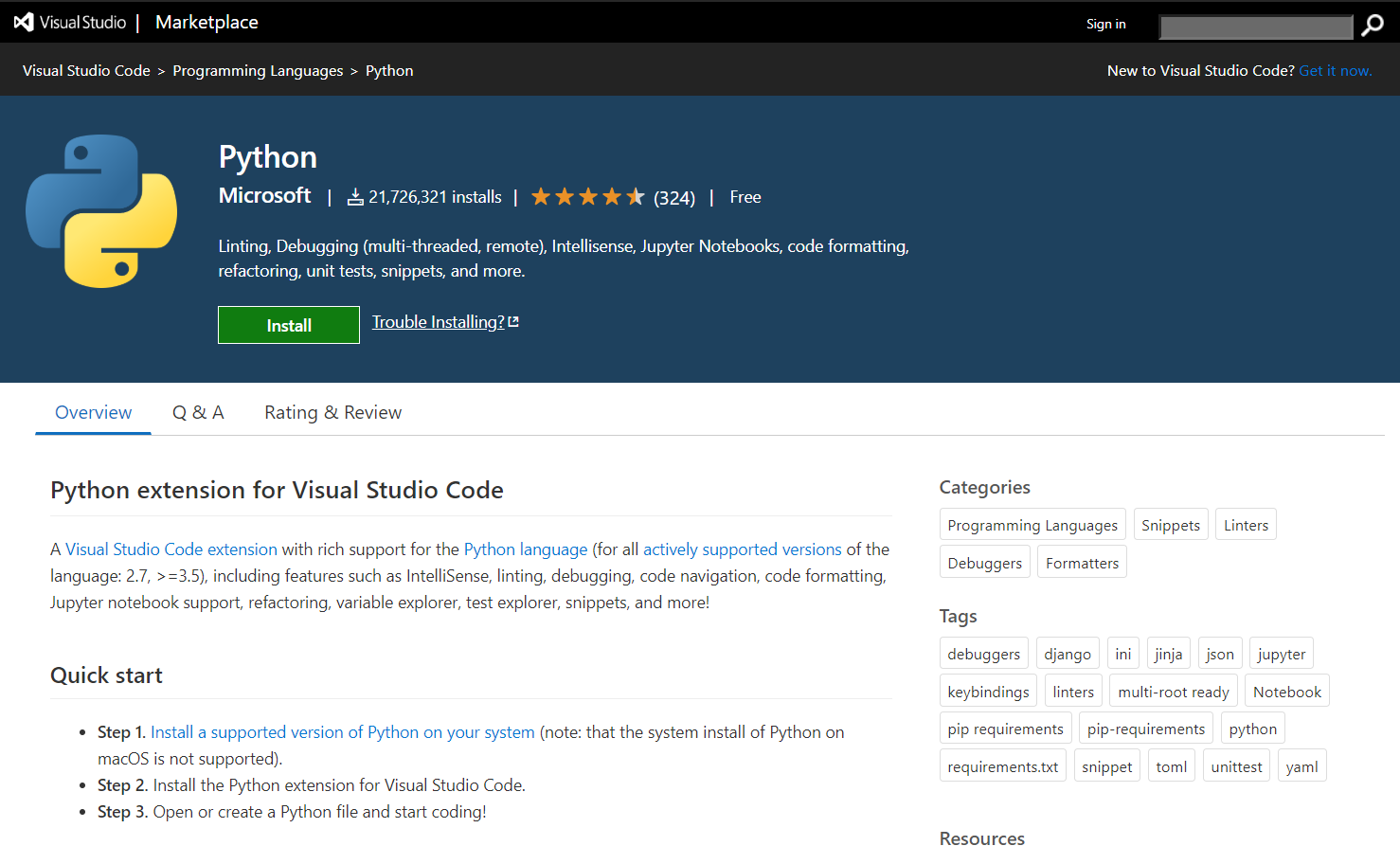Click the Marketplace logo text
The height and width of the screenshot is (846, 1400).
pyautogui.click(x=206, y=22)
